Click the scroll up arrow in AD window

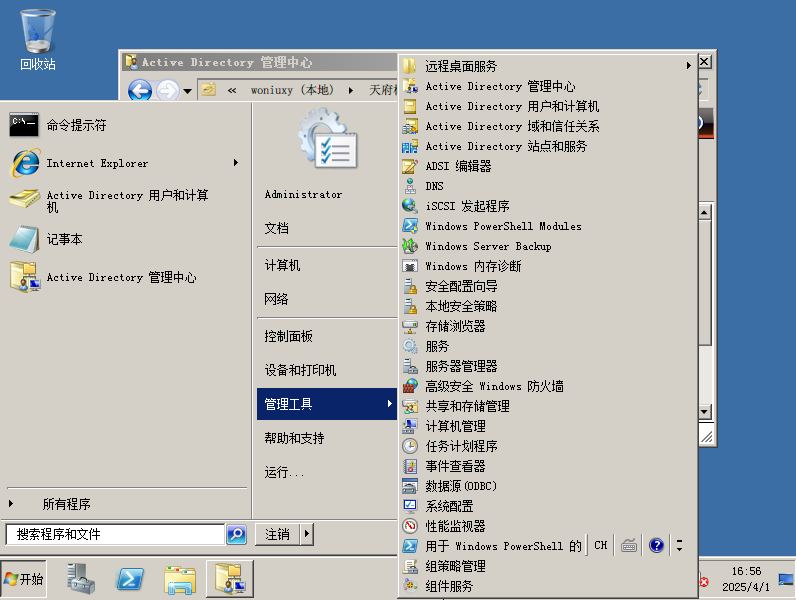705,212
